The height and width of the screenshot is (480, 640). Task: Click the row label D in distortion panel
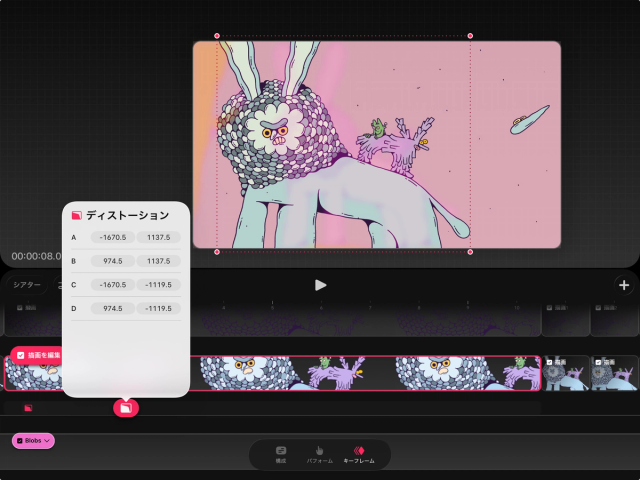(73, 309)
